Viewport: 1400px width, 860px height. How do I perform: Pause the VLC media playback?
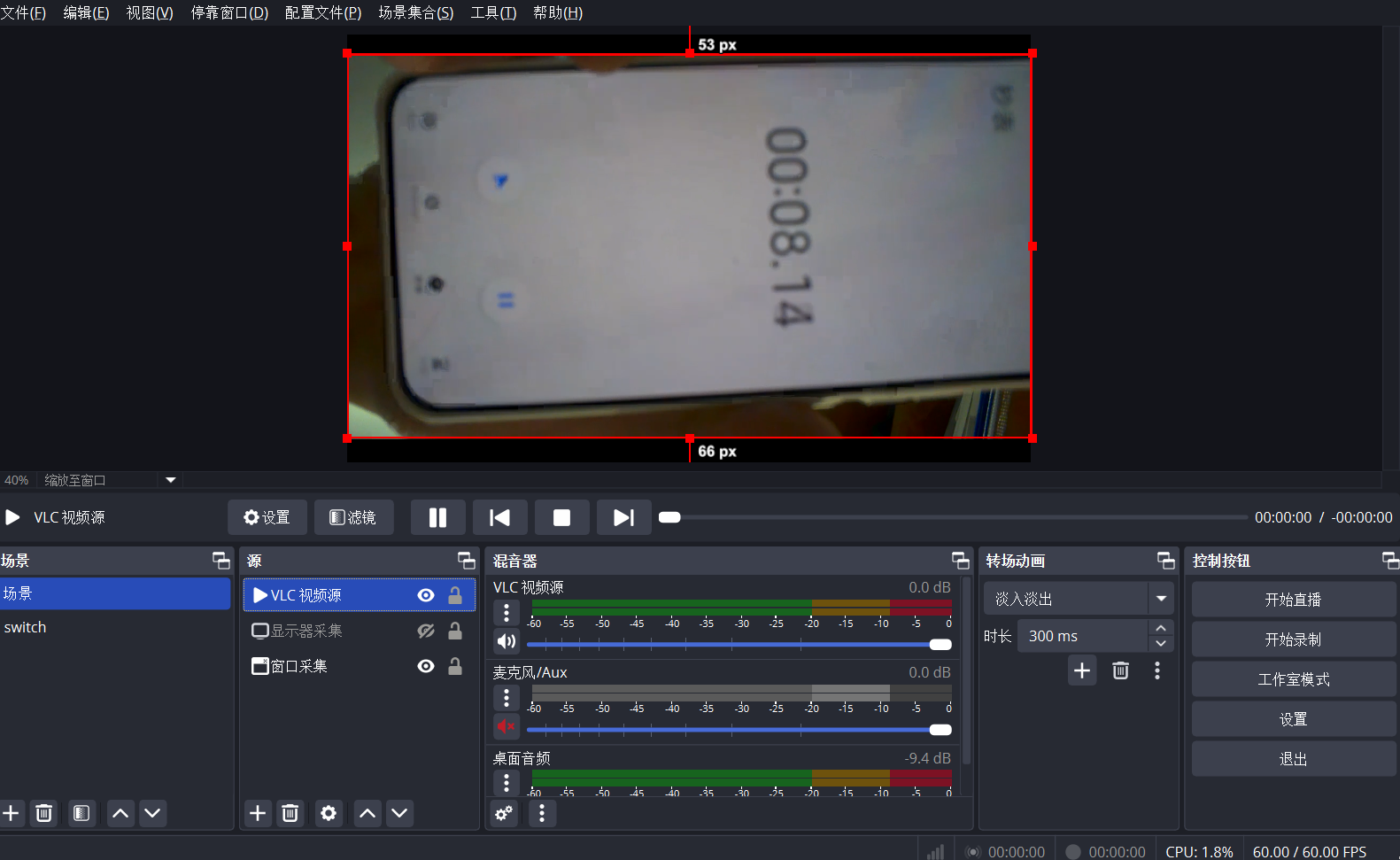pos(437,517)
